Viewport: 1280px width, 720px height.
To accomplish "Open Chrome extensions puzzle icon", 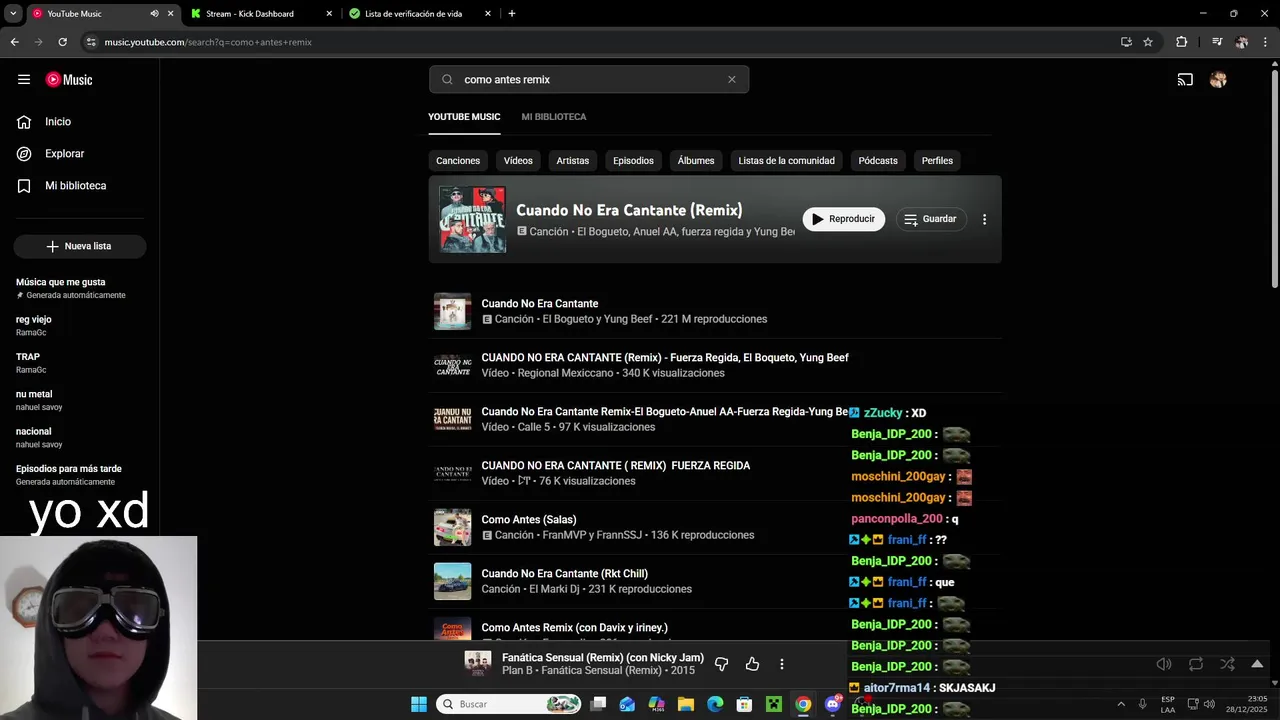I will tap(1181, 42).
